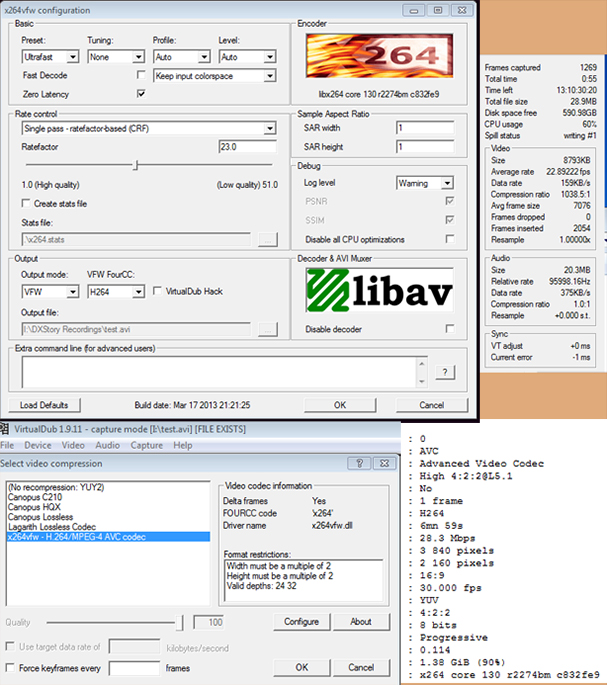Close the Select video compression dialog
Image resolution: width=607 pixels, height=685 pixels.
385,464
